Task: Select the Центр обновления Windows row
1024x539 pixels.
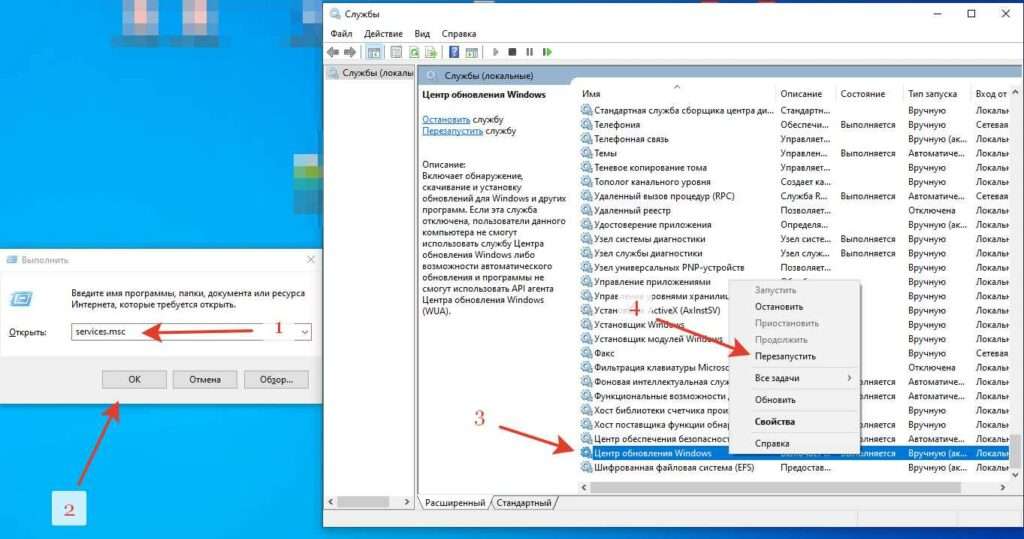Action: tap(794, 453)
